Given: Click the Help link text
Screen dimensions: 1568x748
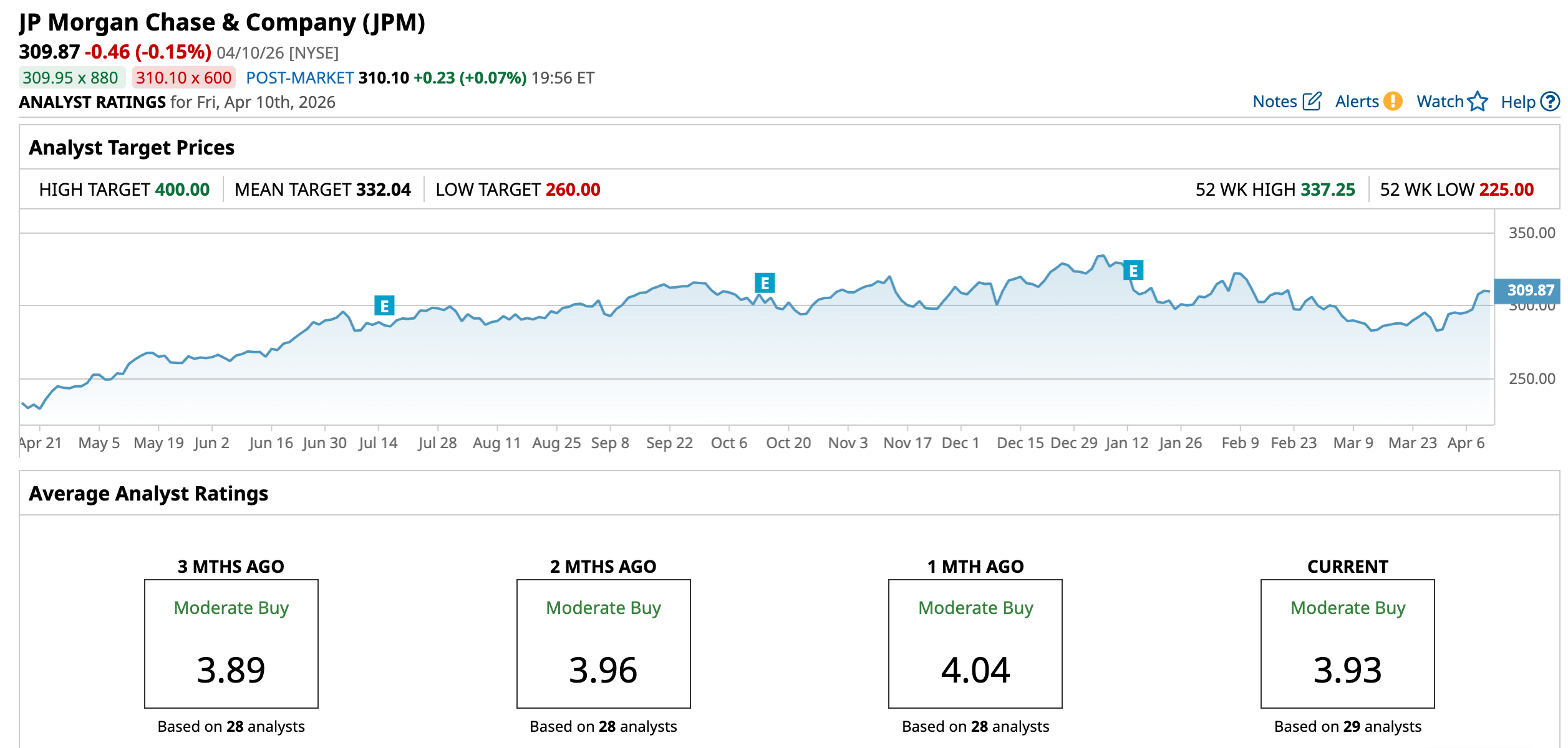Looking at the screenshot, I should pyautogui.click(x=1517, y=102).
